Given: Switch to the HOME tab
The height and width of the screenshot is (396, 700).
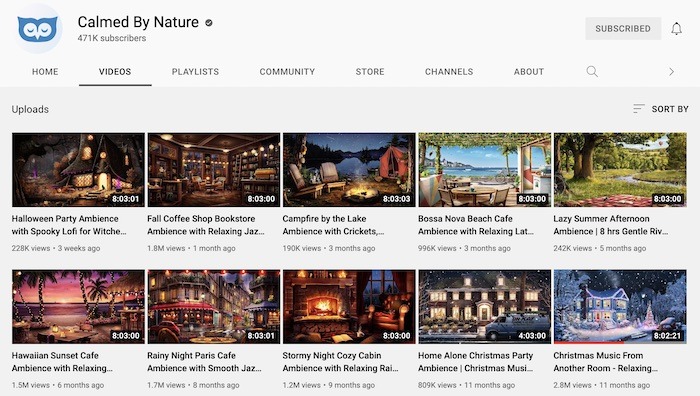Looking at the screenshot, I should coord(45,71).
